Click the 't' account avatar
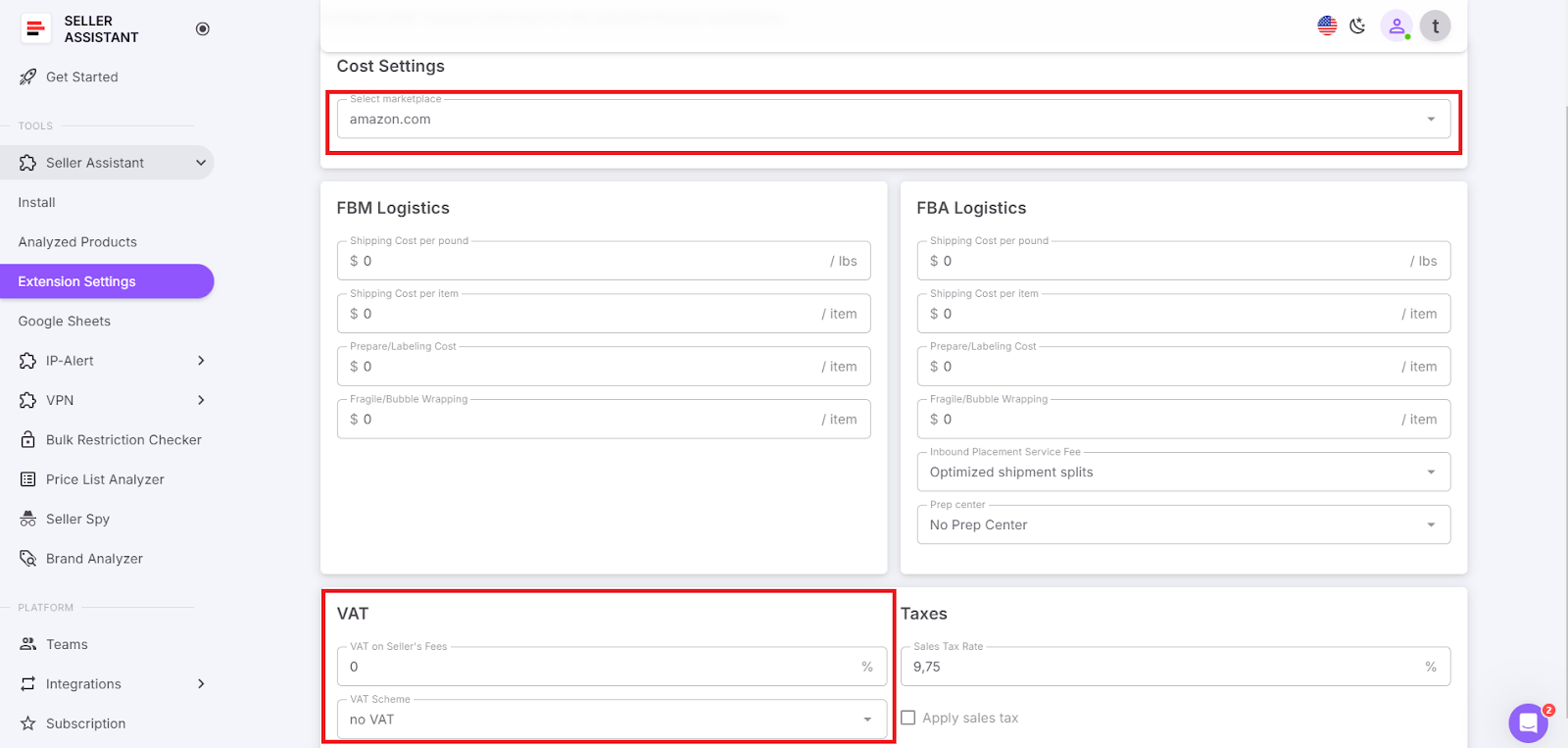 click(1436, 26)
